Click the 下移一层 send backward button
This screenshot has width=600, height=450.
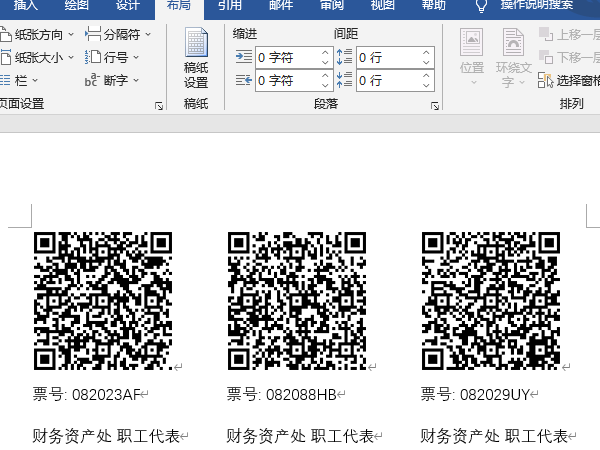(x=569, y=57)
